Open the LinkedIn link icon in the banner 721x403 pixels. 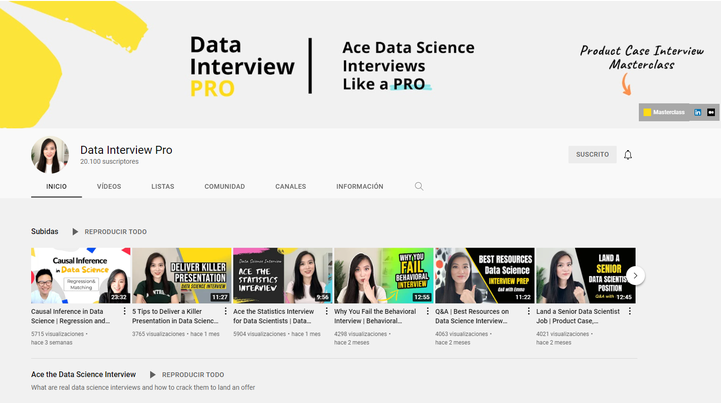[698, 112]
